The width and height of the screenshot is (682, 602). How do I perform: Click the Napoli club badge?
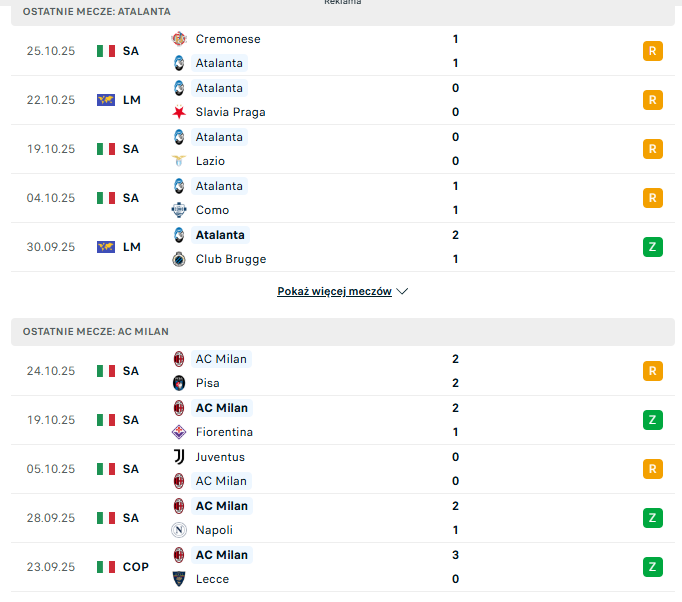179,530
